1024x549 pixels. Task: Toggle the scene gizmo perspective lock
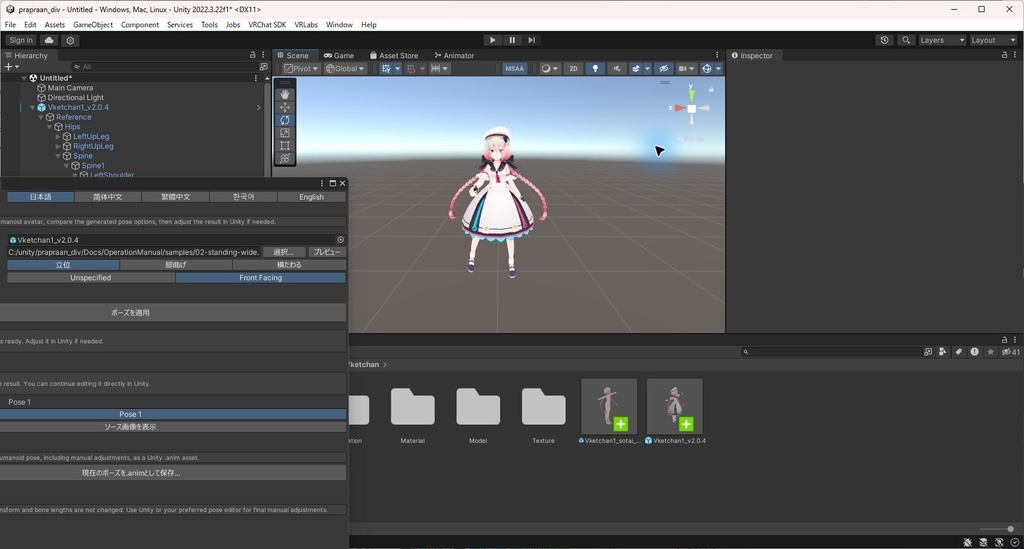[711, 89]
